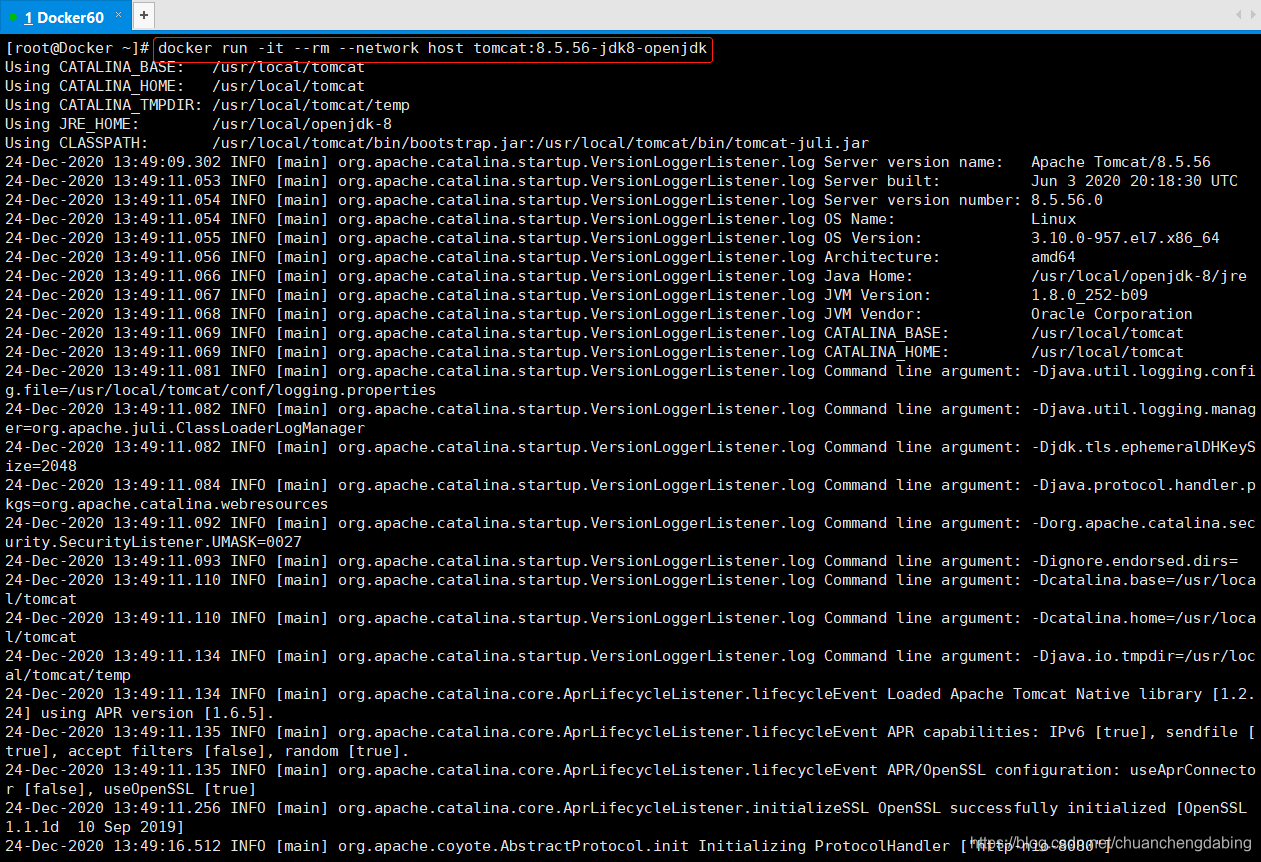Click the 'Architecture:' label
This screenshot has height=862, width=1261.
tap(882, 257)
